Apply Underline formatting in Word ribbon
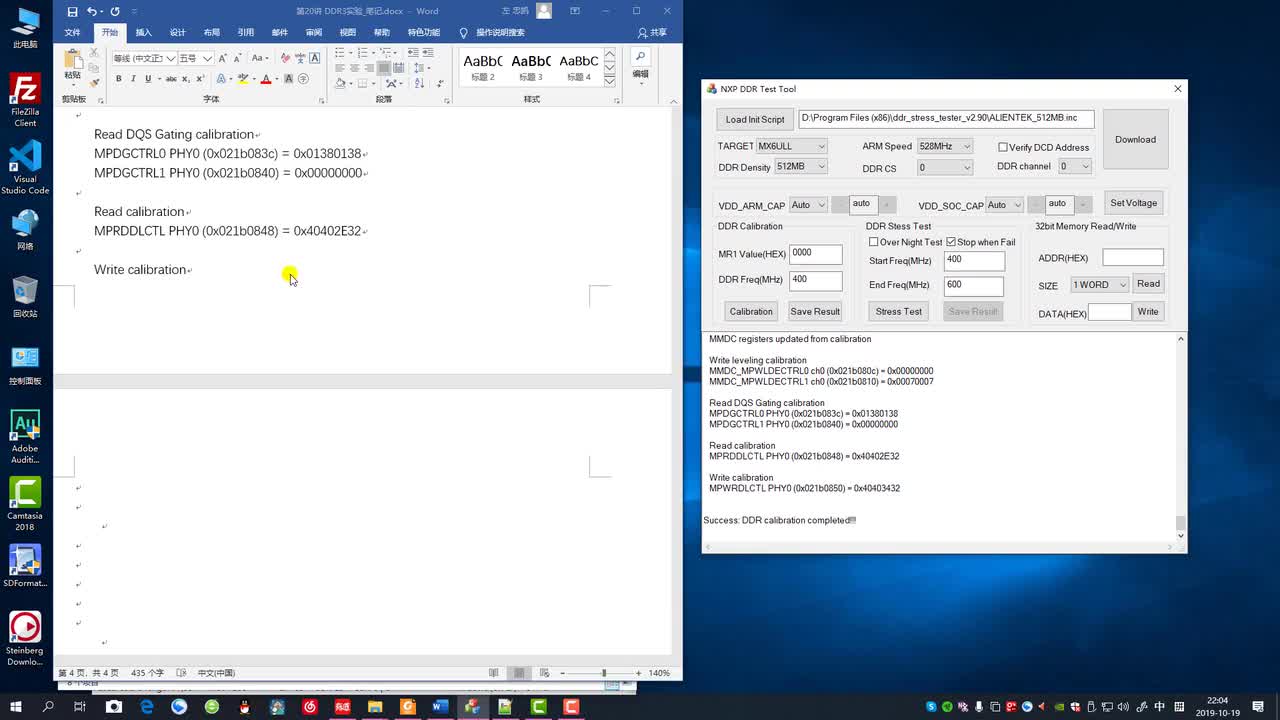This screenshot has width=1280, height=720. [148, 79]
